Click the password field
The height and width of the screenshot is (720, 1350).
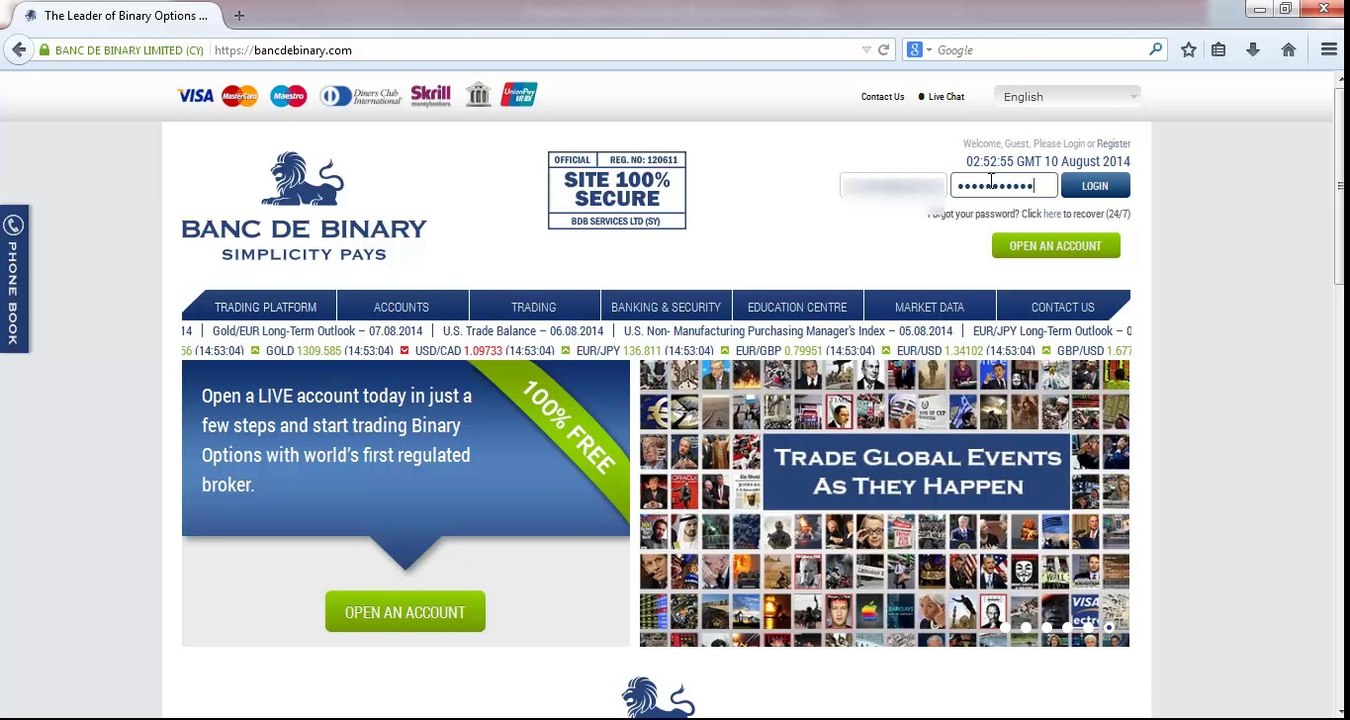click(x=1004, y=186)
